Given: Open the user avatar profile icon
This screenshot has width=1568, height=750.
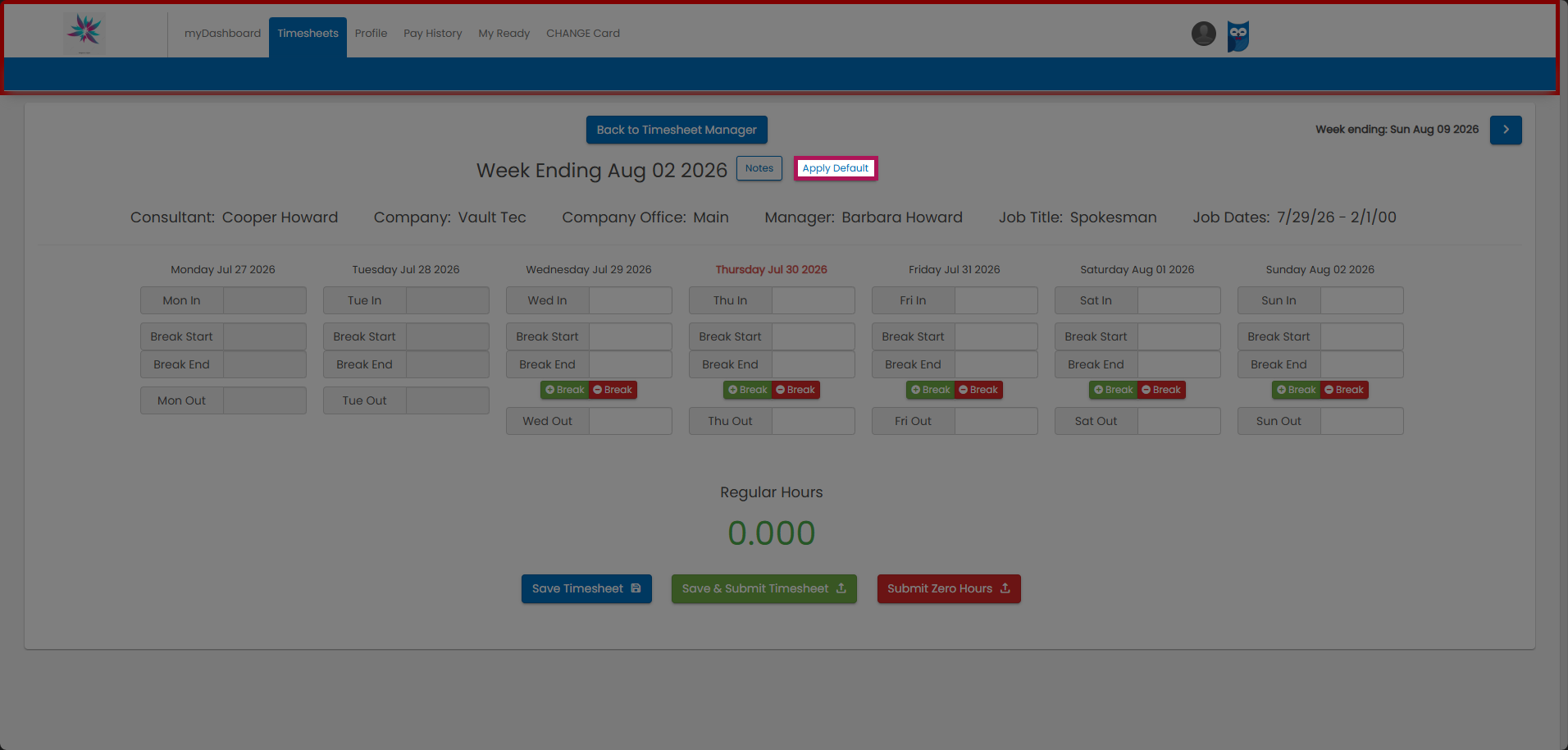Looking at the screenshot, I should point(1203,34).
